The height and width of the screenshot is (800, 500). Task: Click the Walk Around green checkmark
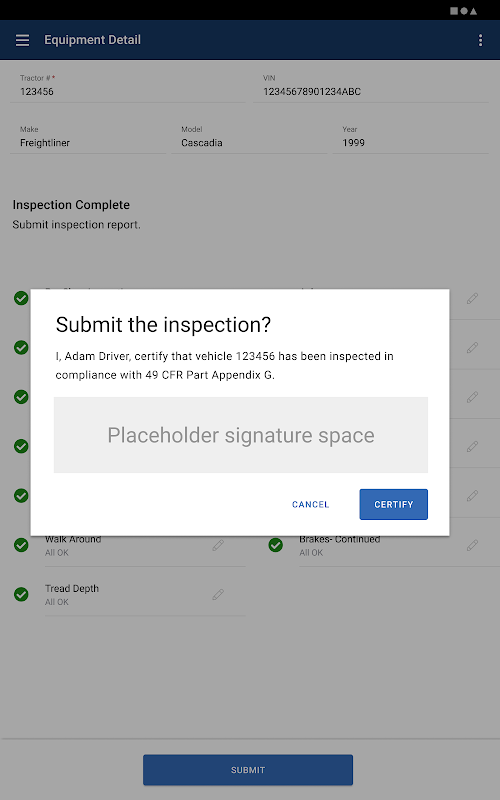[x=21, y=545]
